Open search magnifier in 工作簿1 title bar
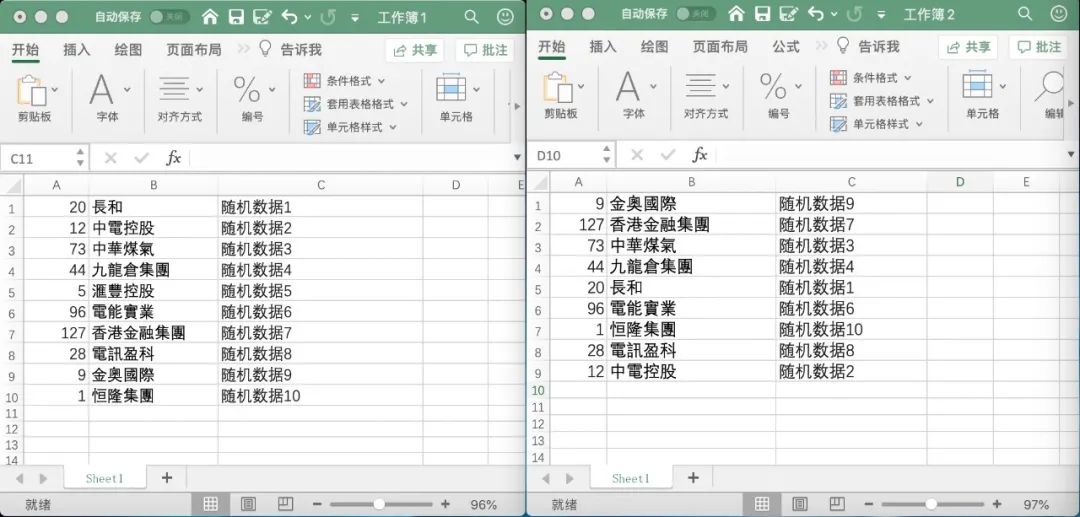This screenshot has height=517, width=1080. coord(471,17)
